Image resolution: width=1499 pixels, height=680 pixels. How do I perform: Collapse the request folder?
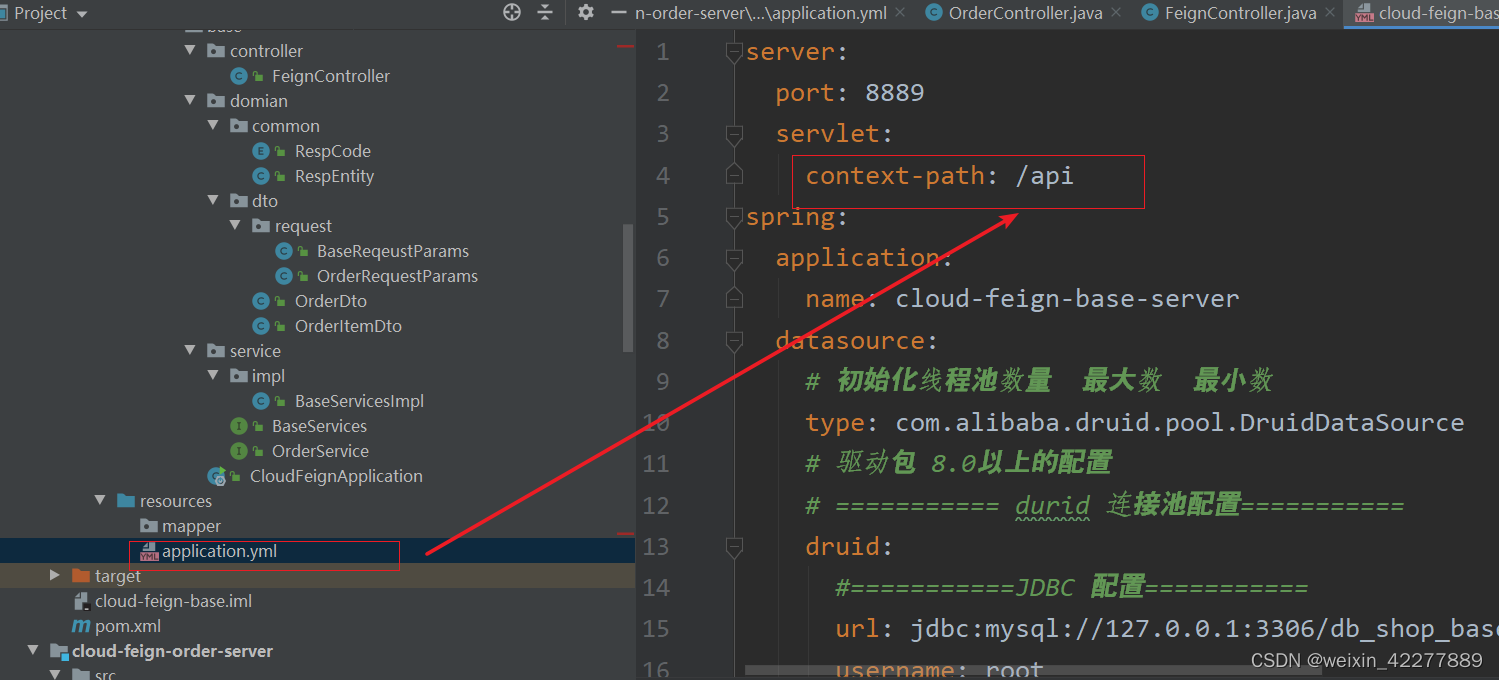coord(234,225)
